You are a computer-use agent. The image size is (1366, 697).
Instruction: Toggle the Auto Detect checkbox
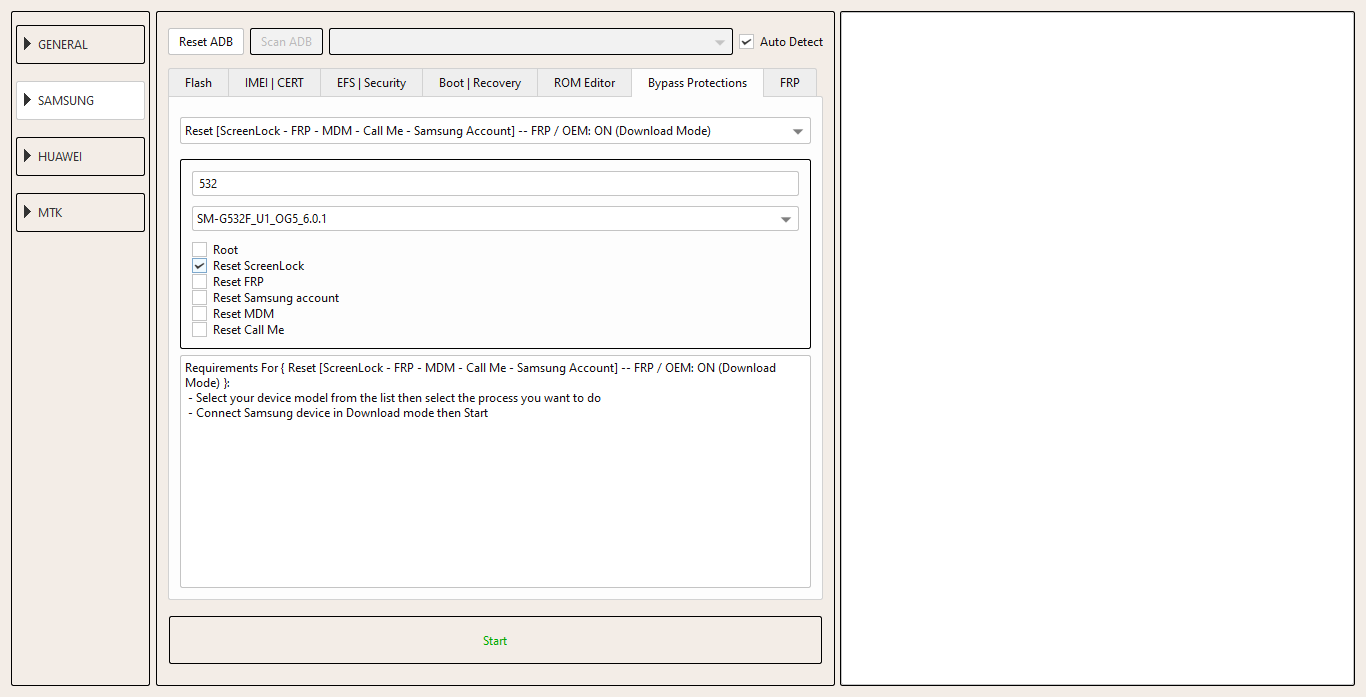[x=746, y=42]
